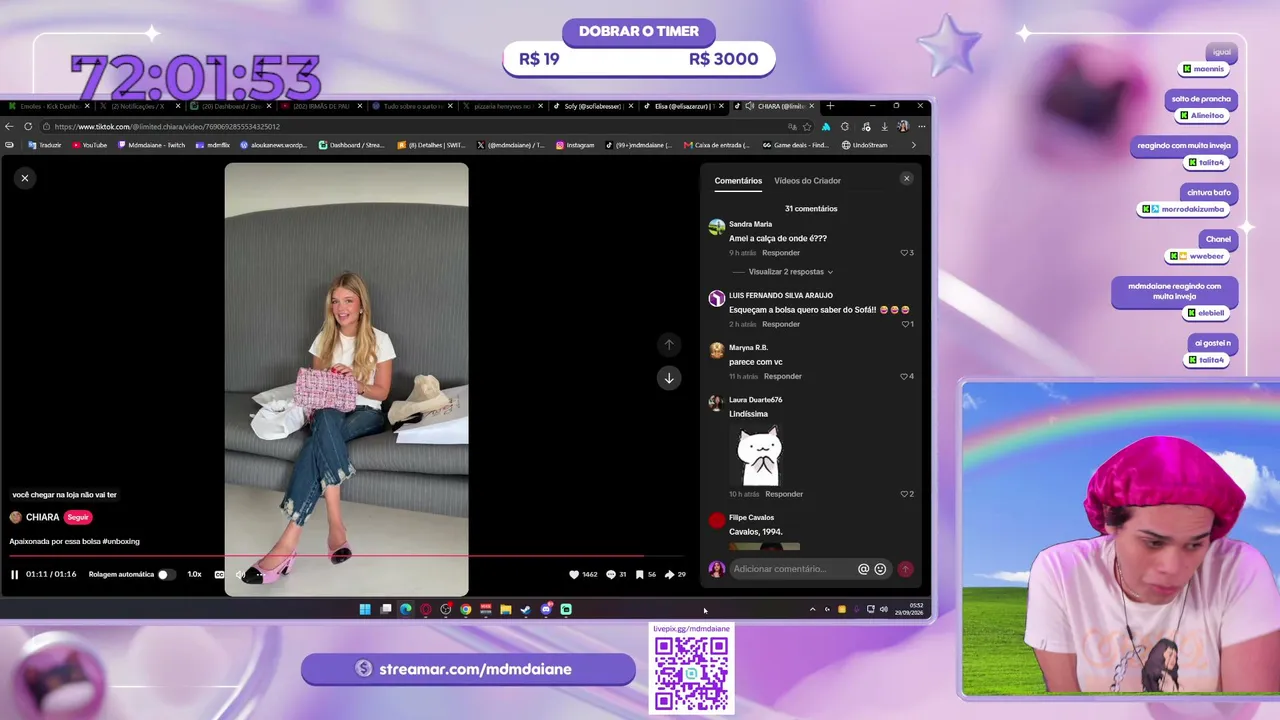The image size is (1280, 720).
Task: Click the #unboxing hashtag
Action: 121,541
